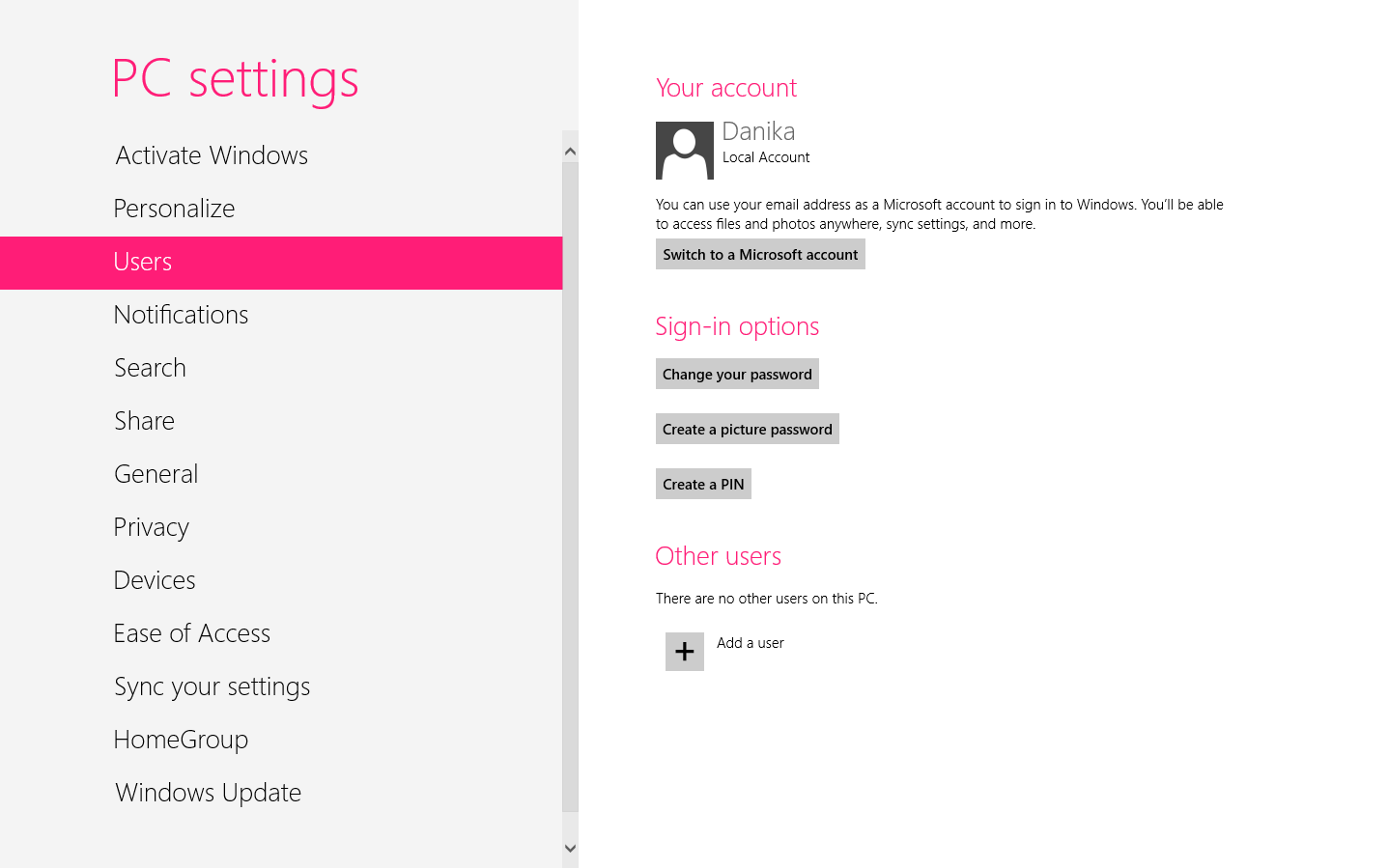Open Activate Windows settings section
The image size is (1389, 868).
pos(212,155)
